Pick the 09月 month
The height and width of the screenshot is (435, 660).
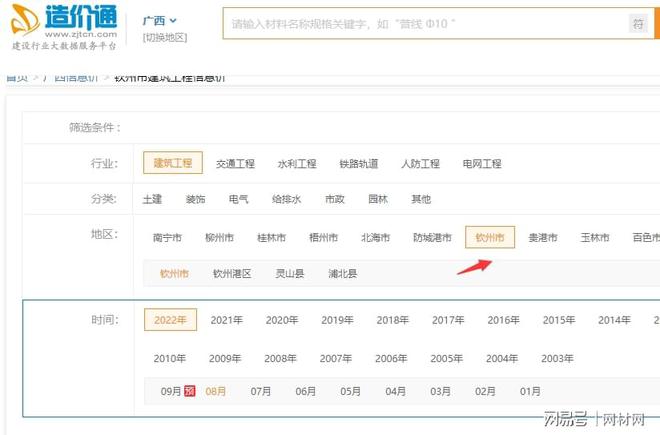[171, 392]
